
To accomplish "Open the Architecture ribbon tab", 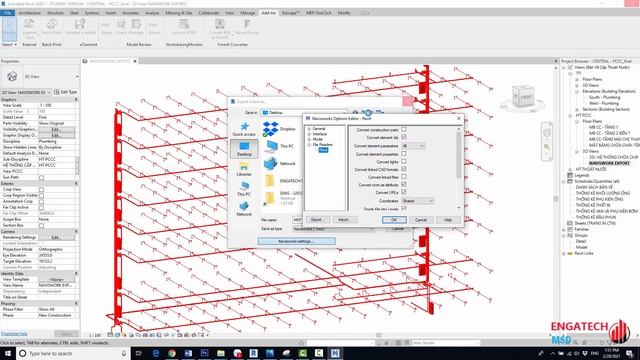I will coord(30,13).
